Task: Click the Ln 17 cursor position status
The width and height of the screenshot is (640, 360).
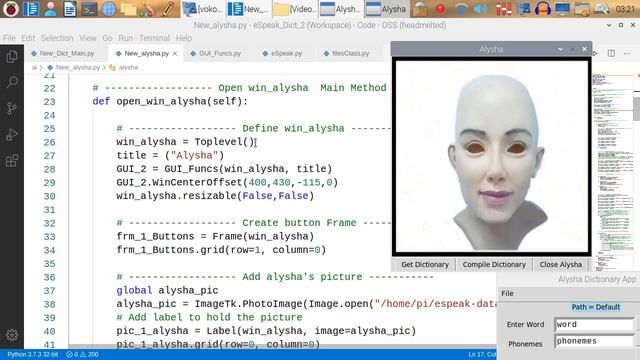Action: pos(482,354)
